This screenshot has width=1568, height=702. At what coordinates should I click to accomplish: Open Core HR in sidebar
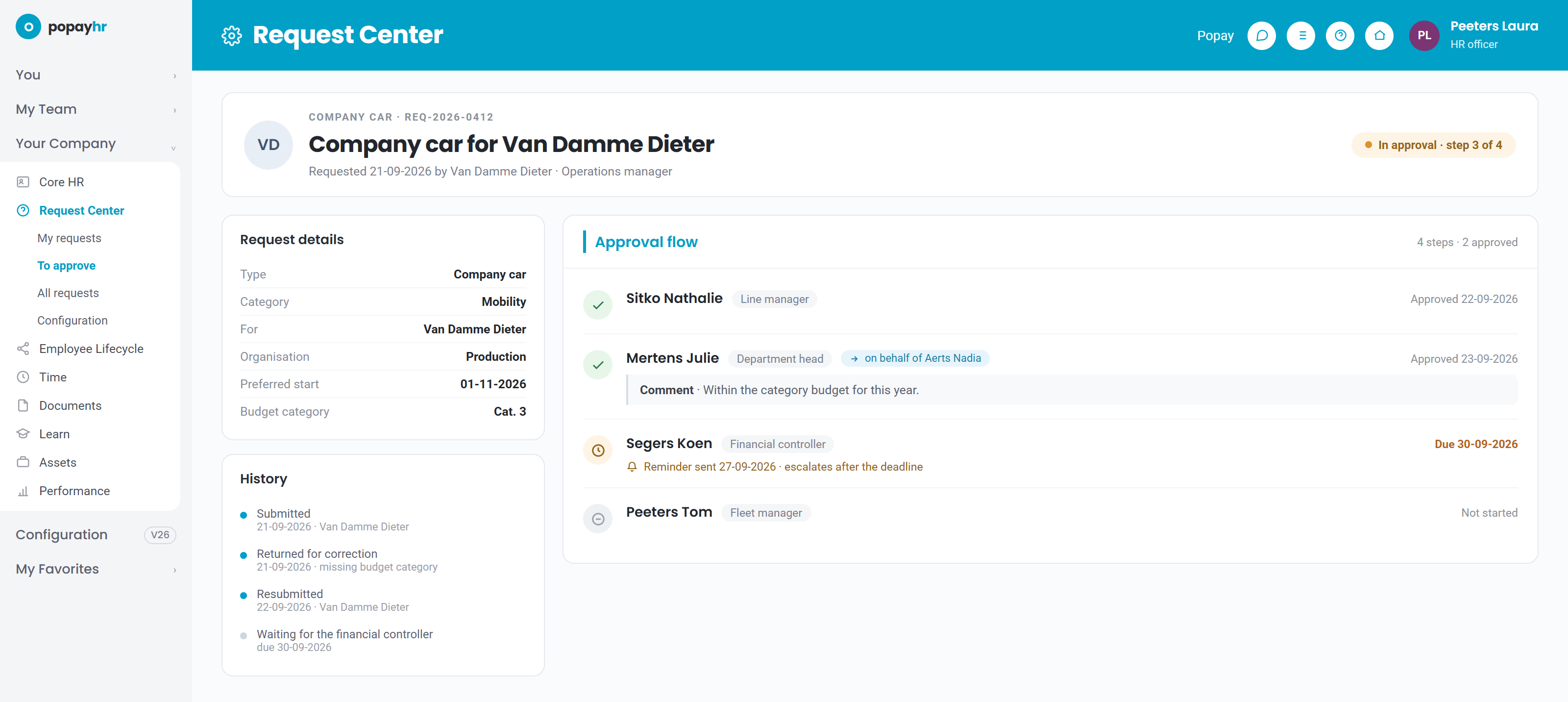tap(90, 182)
